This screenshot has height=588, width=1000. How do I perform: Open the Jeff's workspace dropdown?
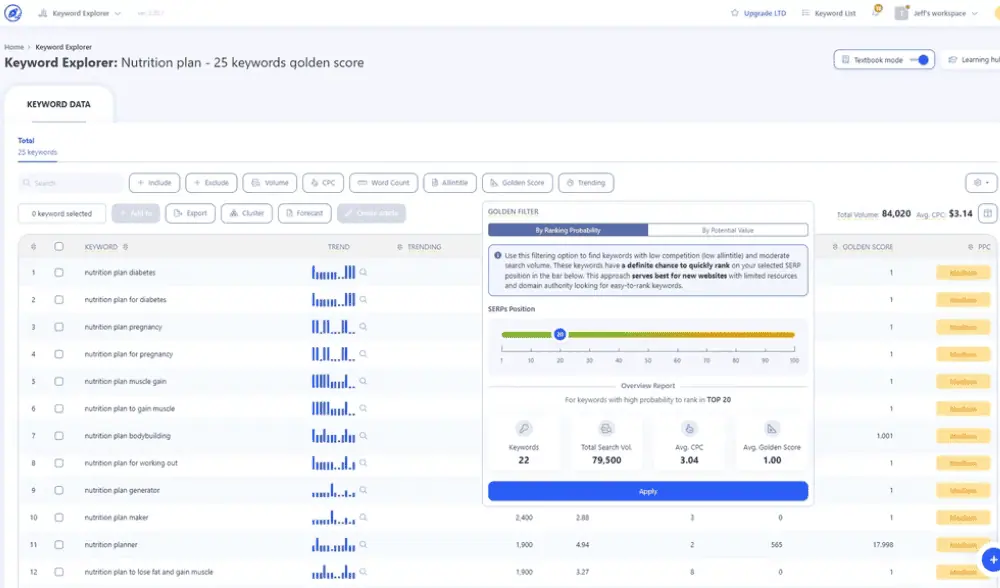[x=936, y=14]
